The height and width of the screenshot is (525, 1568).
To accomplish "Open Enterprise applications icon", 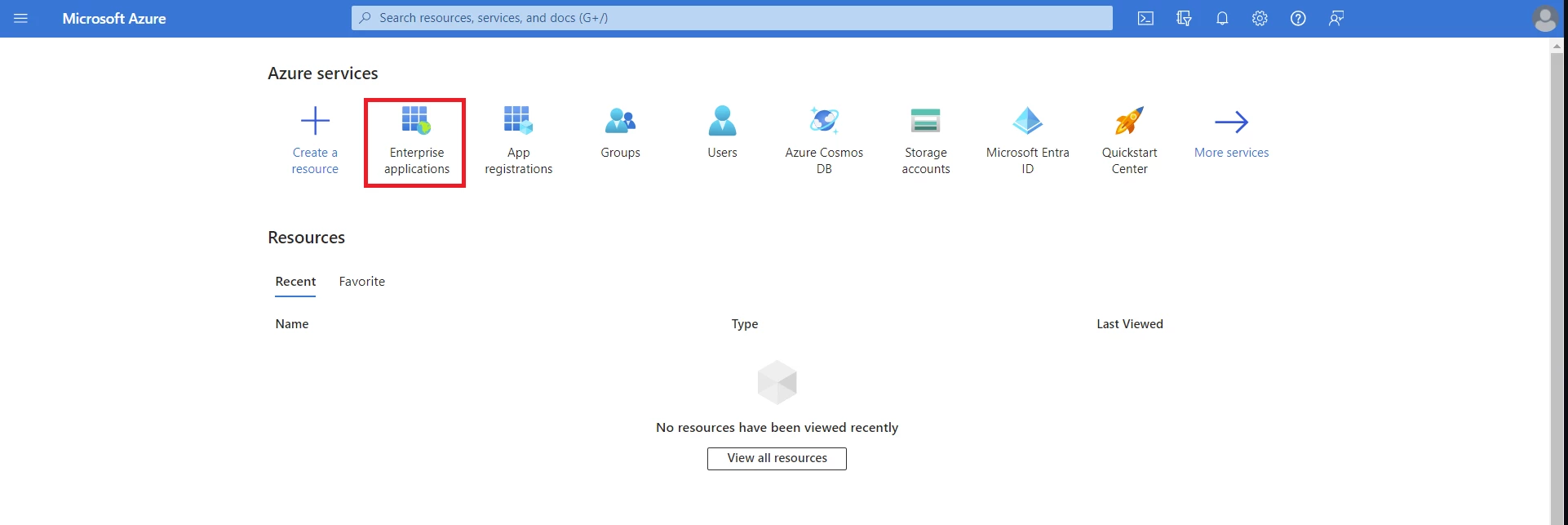I will point(416,120).
